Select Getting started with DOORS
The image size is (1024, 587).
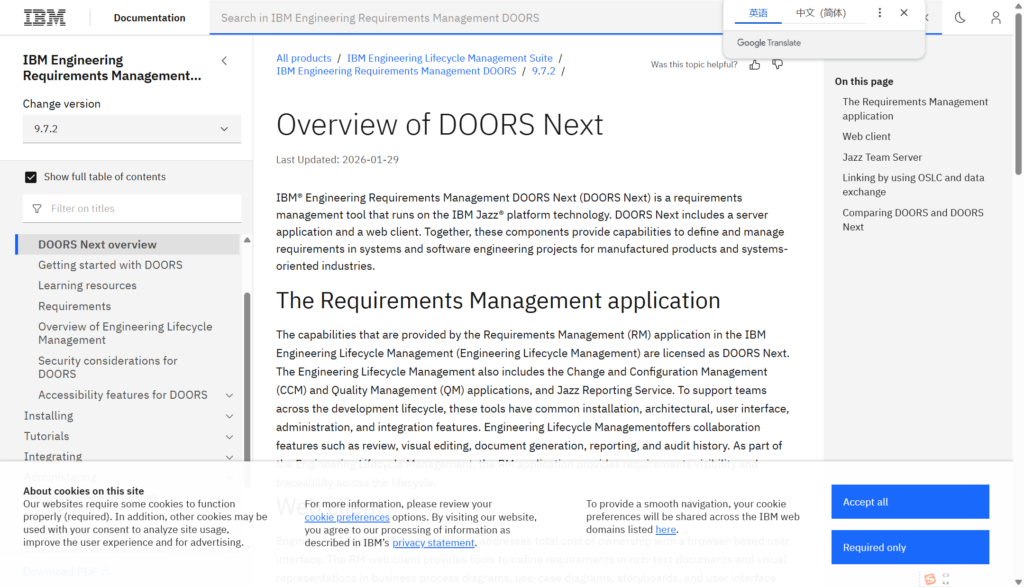[110, 265]
